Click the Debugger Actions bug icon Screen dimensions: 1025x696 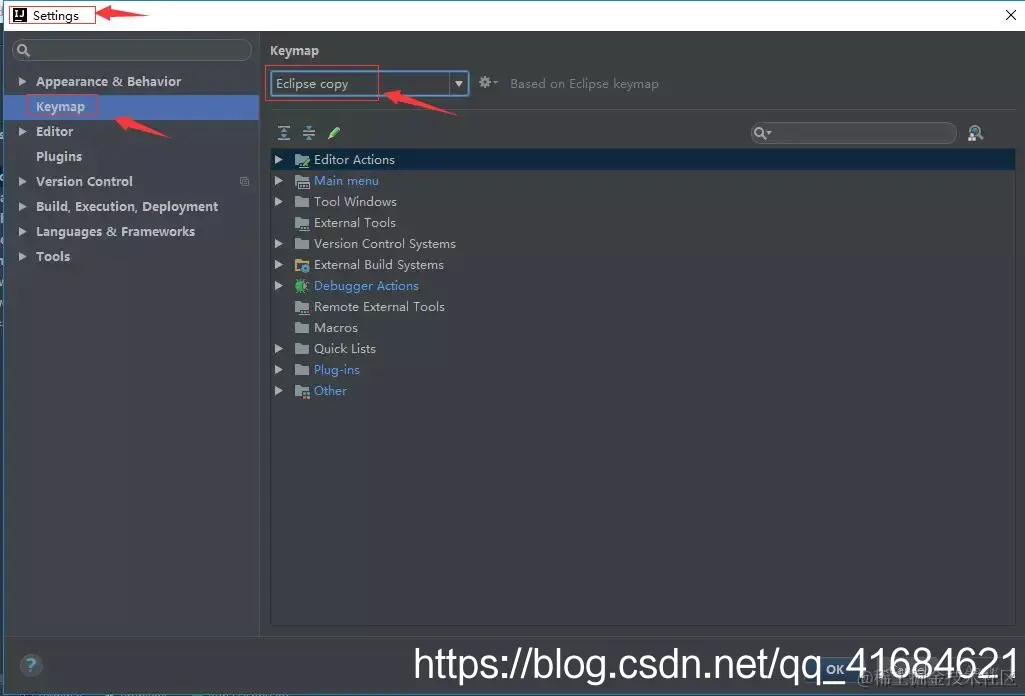pos(301,286)
